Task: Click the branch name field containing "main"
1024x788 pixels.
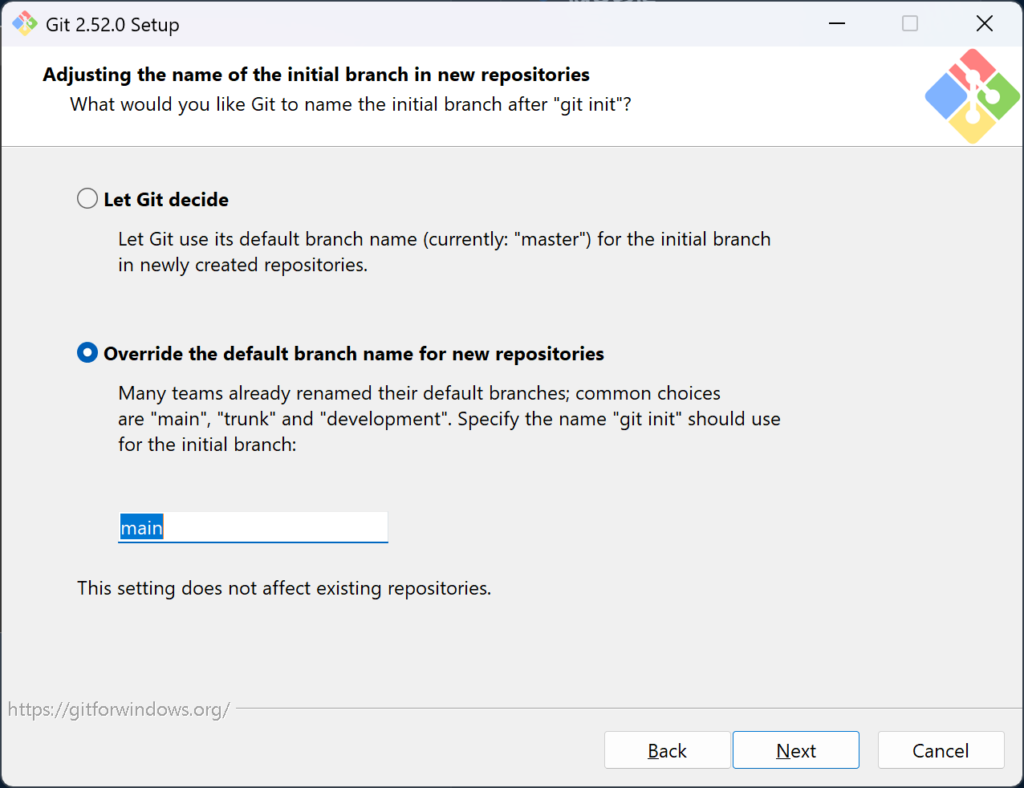Action: click(252, 527)
